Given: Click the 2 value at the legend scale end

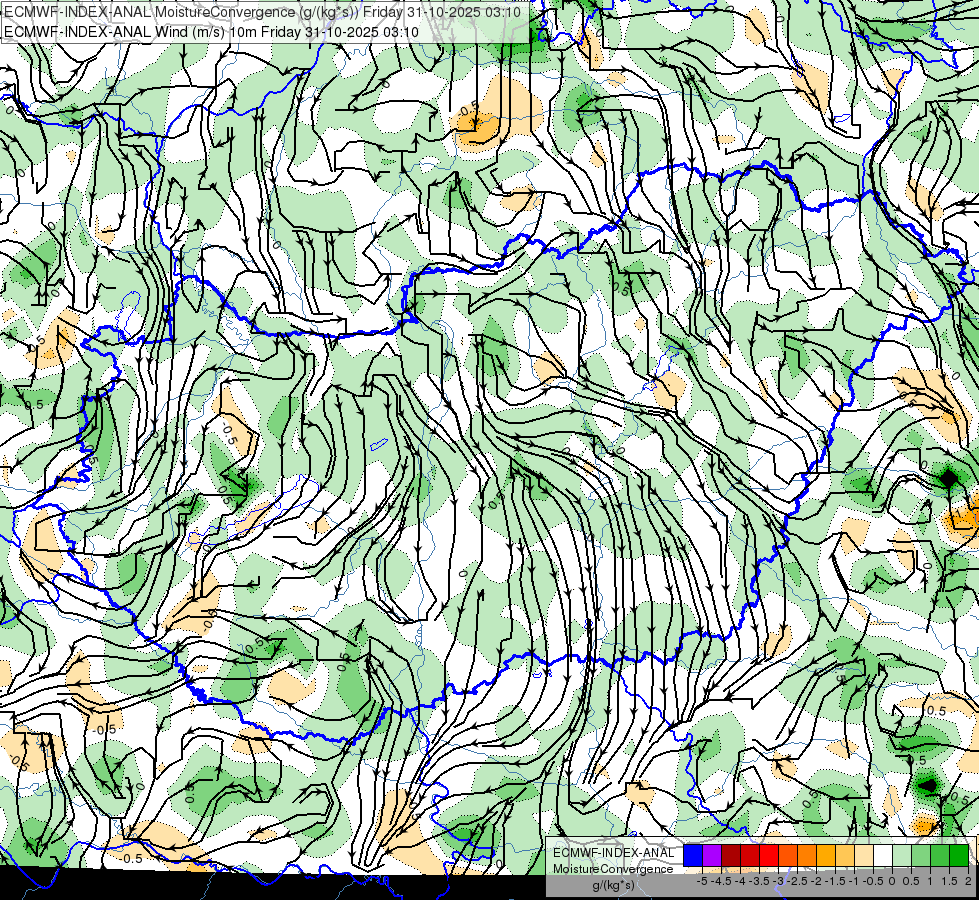Looking at the screenshot, I should [x=968, y=881].
